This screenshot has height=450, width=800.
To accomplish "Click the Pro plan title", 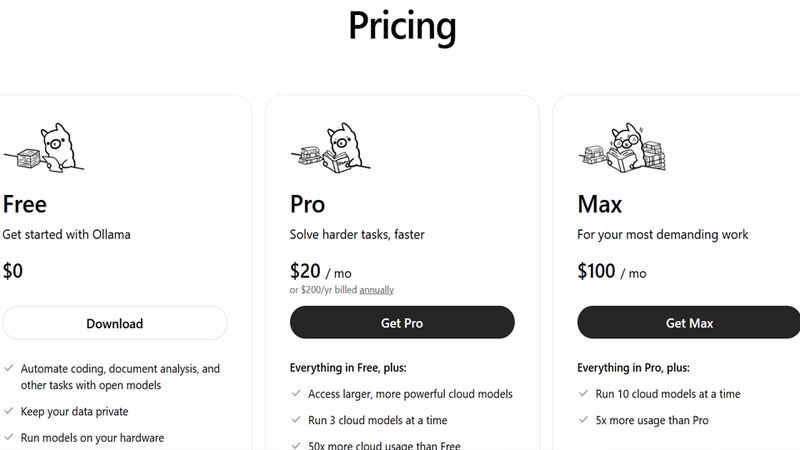I will tap(307, 204).
